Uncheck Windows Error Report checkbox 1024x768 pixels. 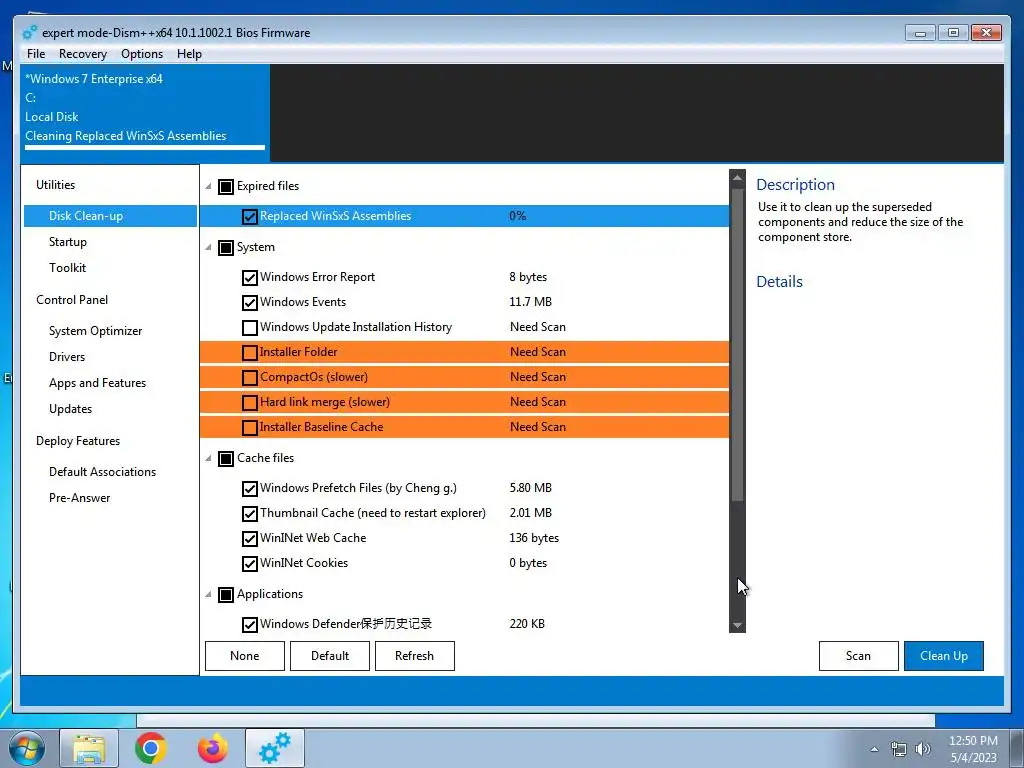click(x=249, y=278)
